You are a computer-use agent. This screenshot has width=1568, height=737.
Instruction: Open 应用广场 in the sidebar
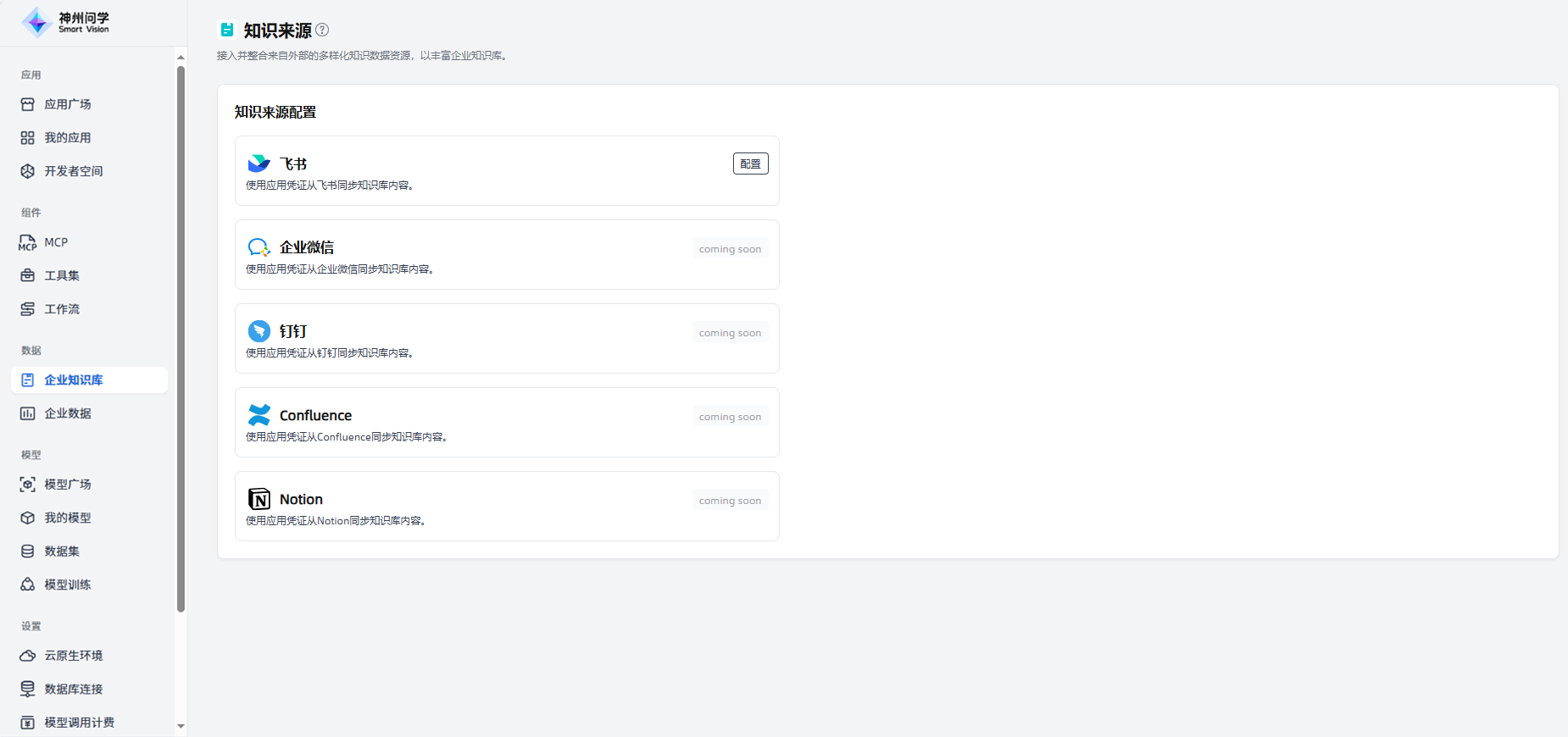point(68,104)
